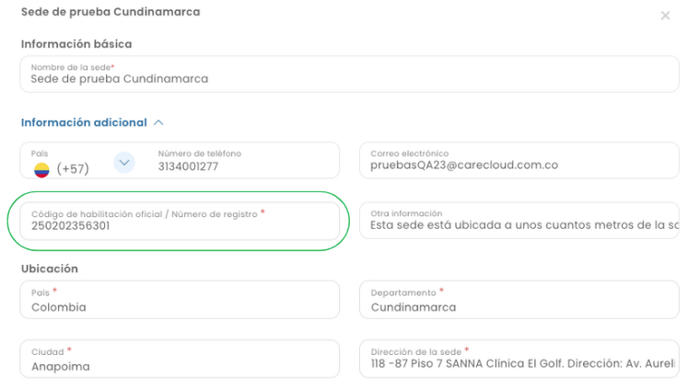
Task: Focus the Nombre de la sede field
Action: (x=349, y=74)
